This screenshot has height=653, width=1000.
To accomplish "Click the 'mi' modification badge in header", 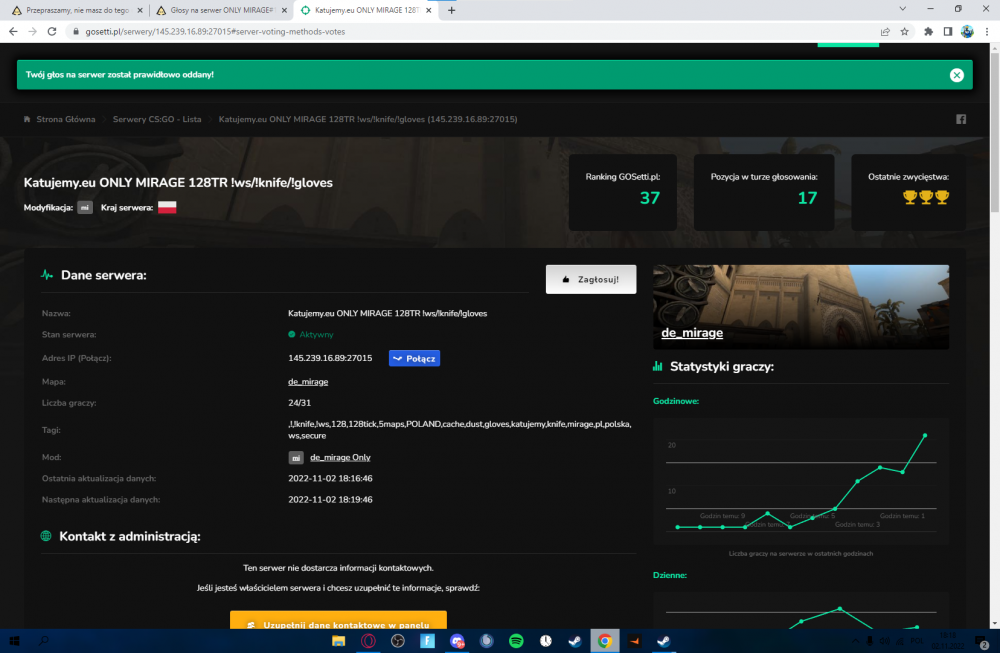I will click(85, 207).
